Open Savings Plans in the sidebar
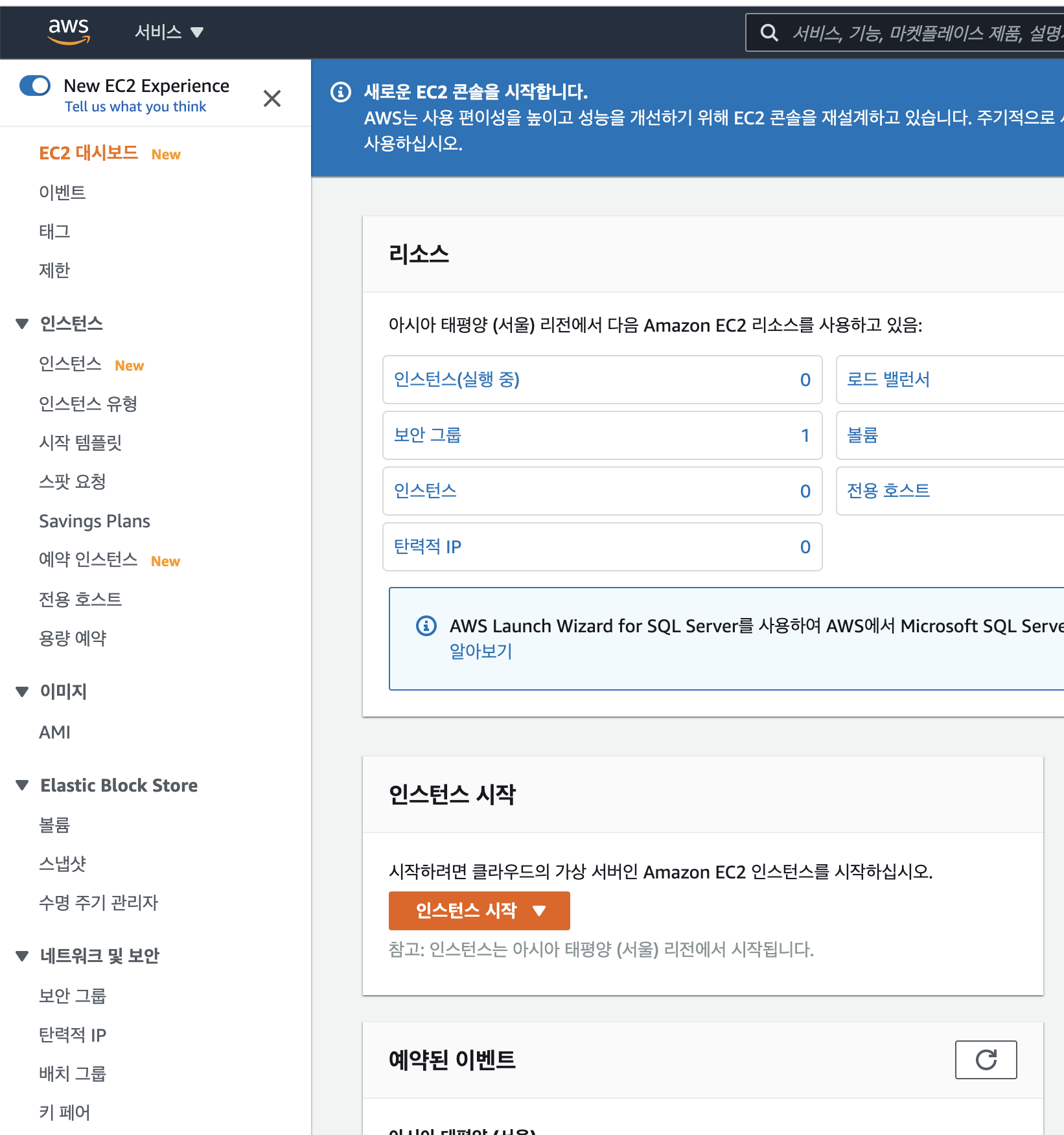1064x1135 pixels. [x=95, y=521]
